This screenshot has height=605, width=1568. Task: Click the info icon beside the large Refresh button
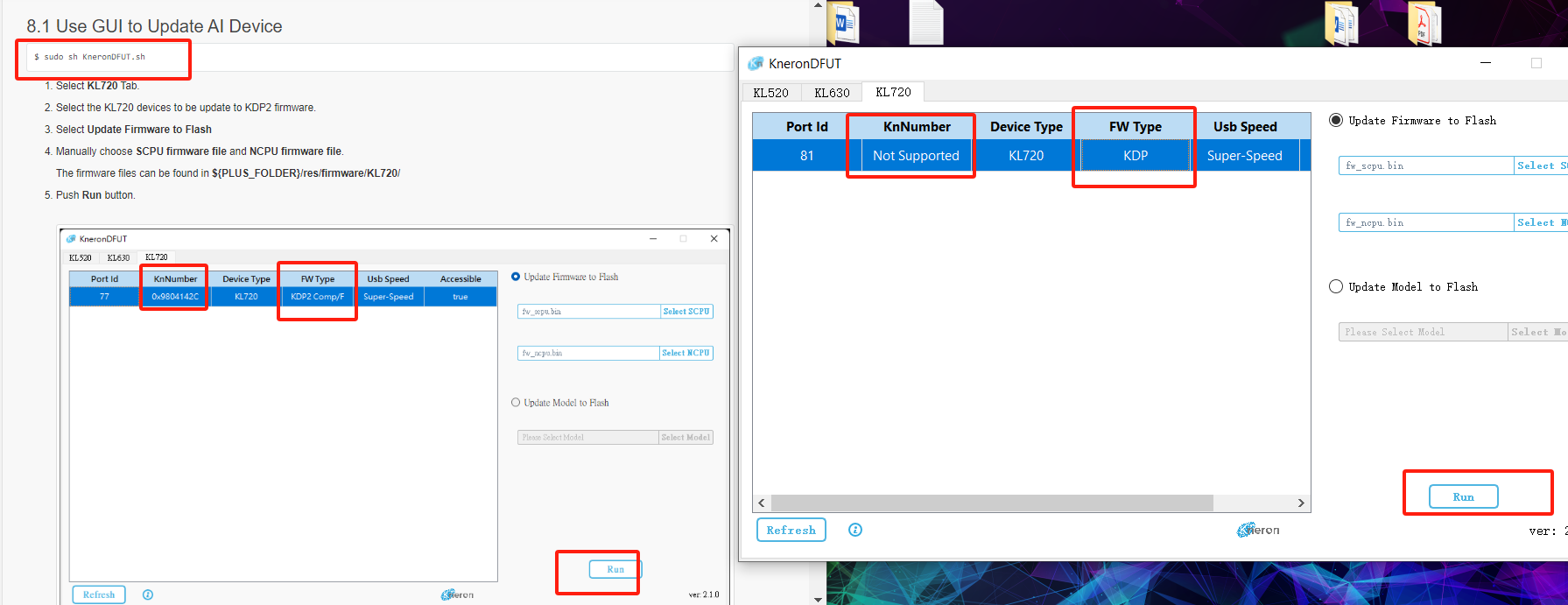pos(855,530)
